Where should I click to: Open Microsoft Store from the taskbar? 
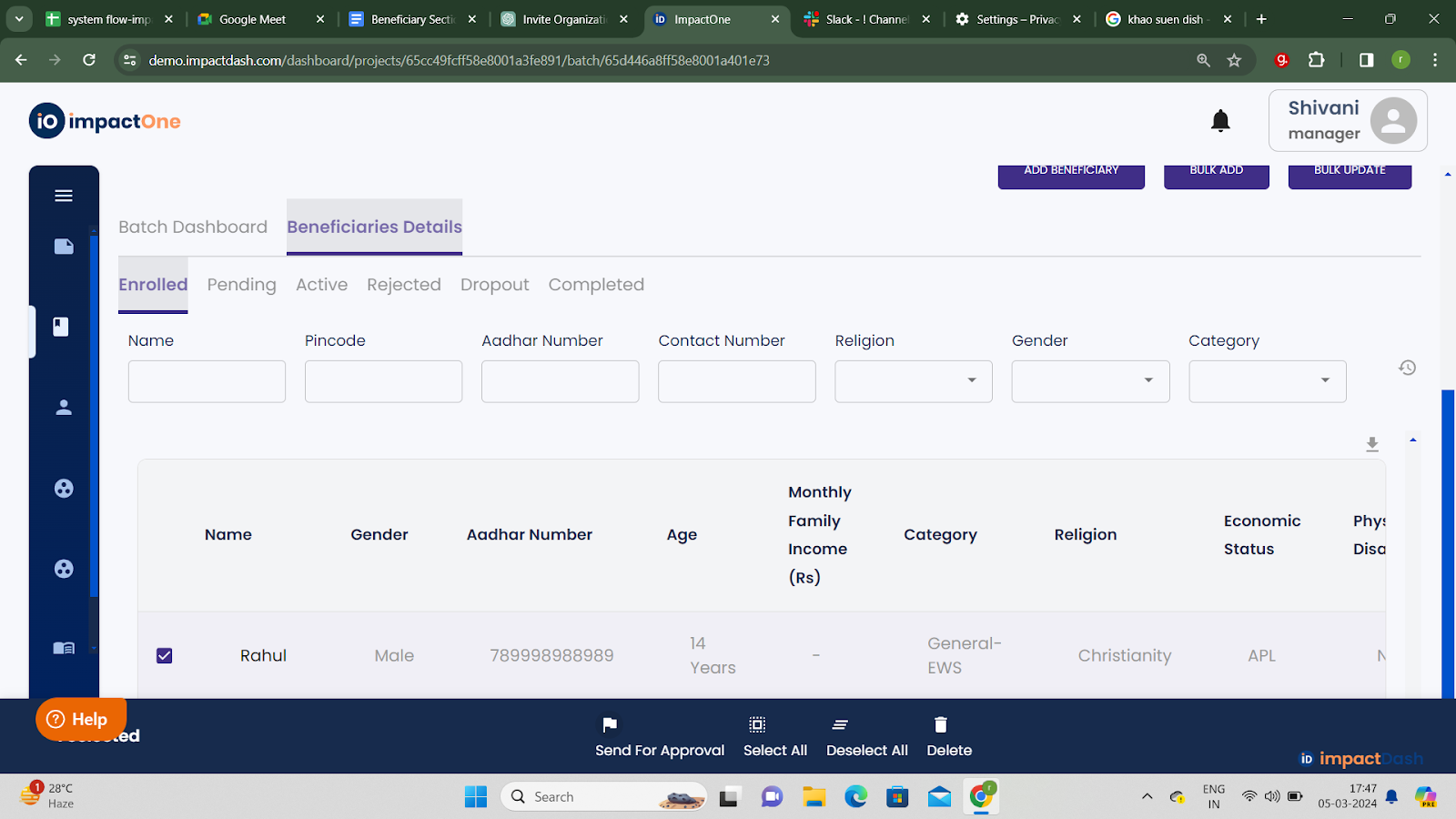(x=897, y=797)
